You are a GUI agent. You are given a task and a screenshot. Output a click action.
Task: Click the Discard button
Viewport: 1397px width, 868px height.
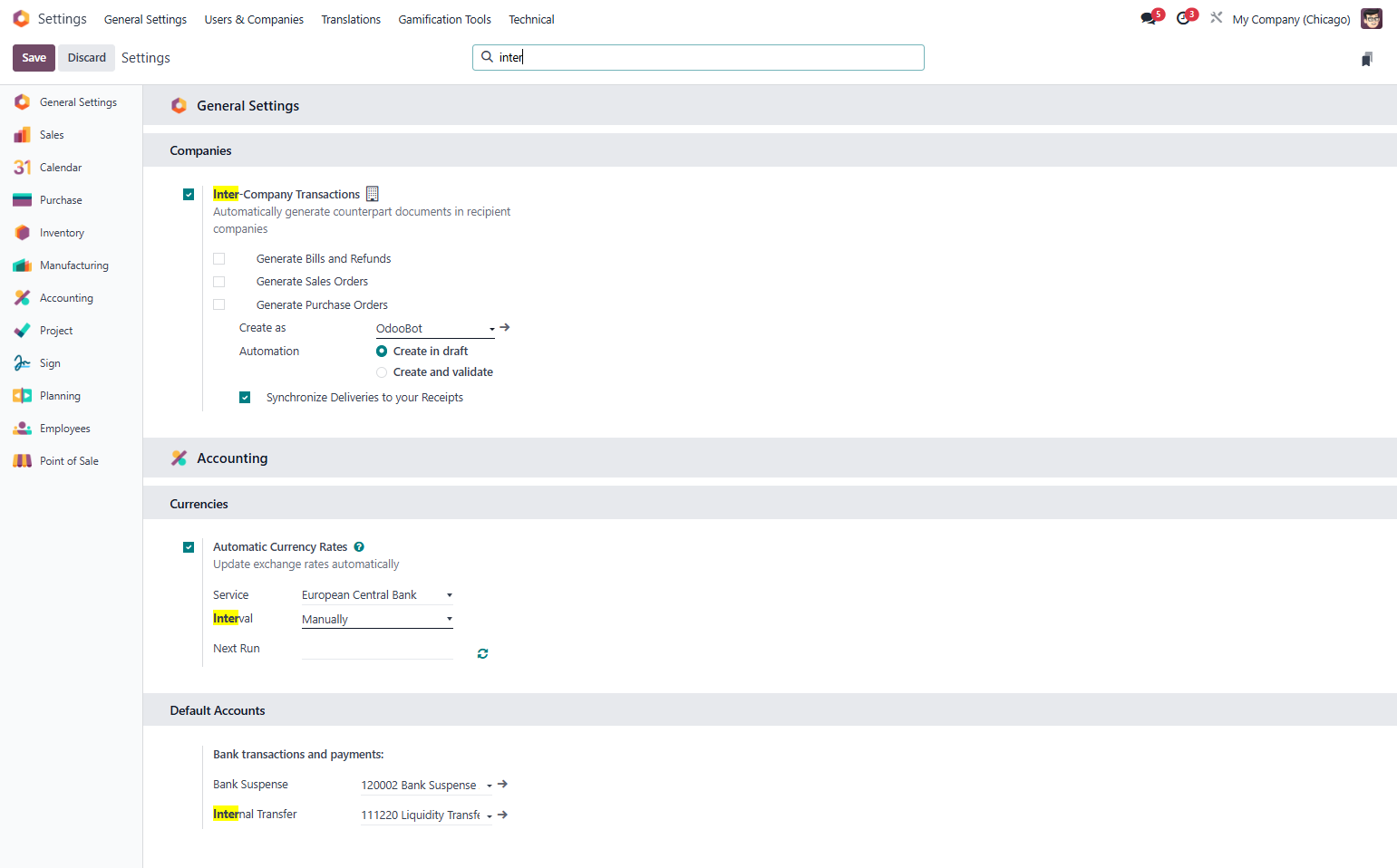coord(87,57)
